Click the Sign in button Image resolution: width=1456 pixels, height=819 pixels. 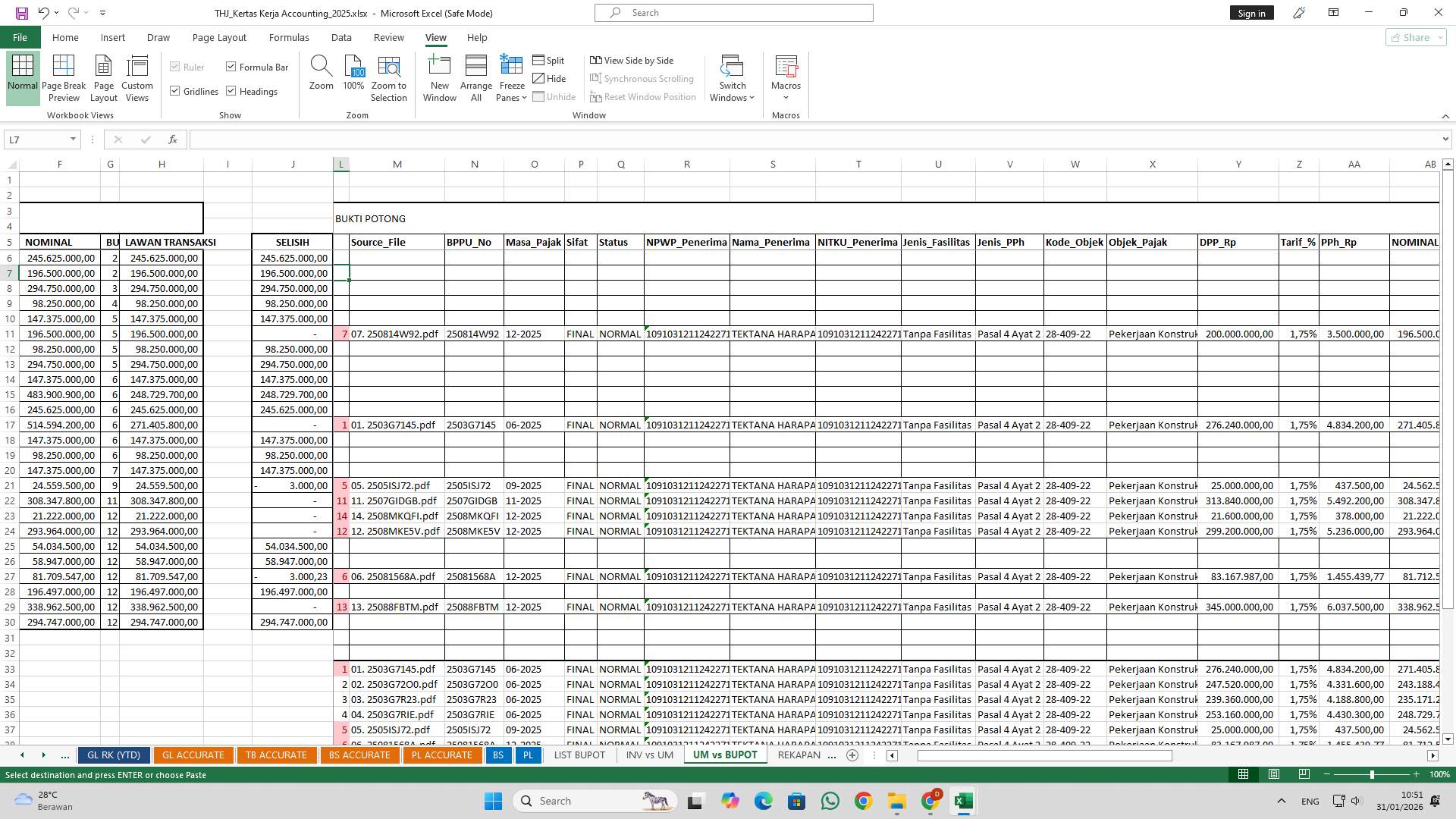[x=1251, y=13]
